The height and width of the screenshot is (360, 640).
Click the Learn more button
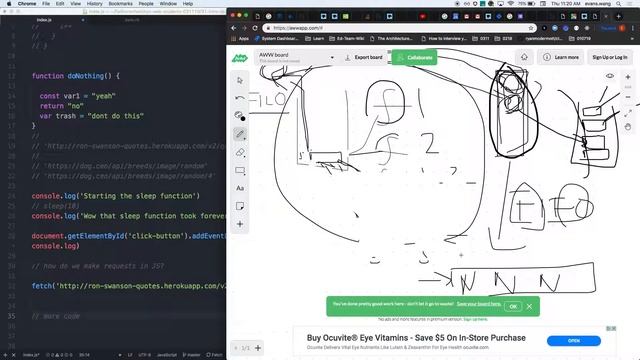[562, 57]
